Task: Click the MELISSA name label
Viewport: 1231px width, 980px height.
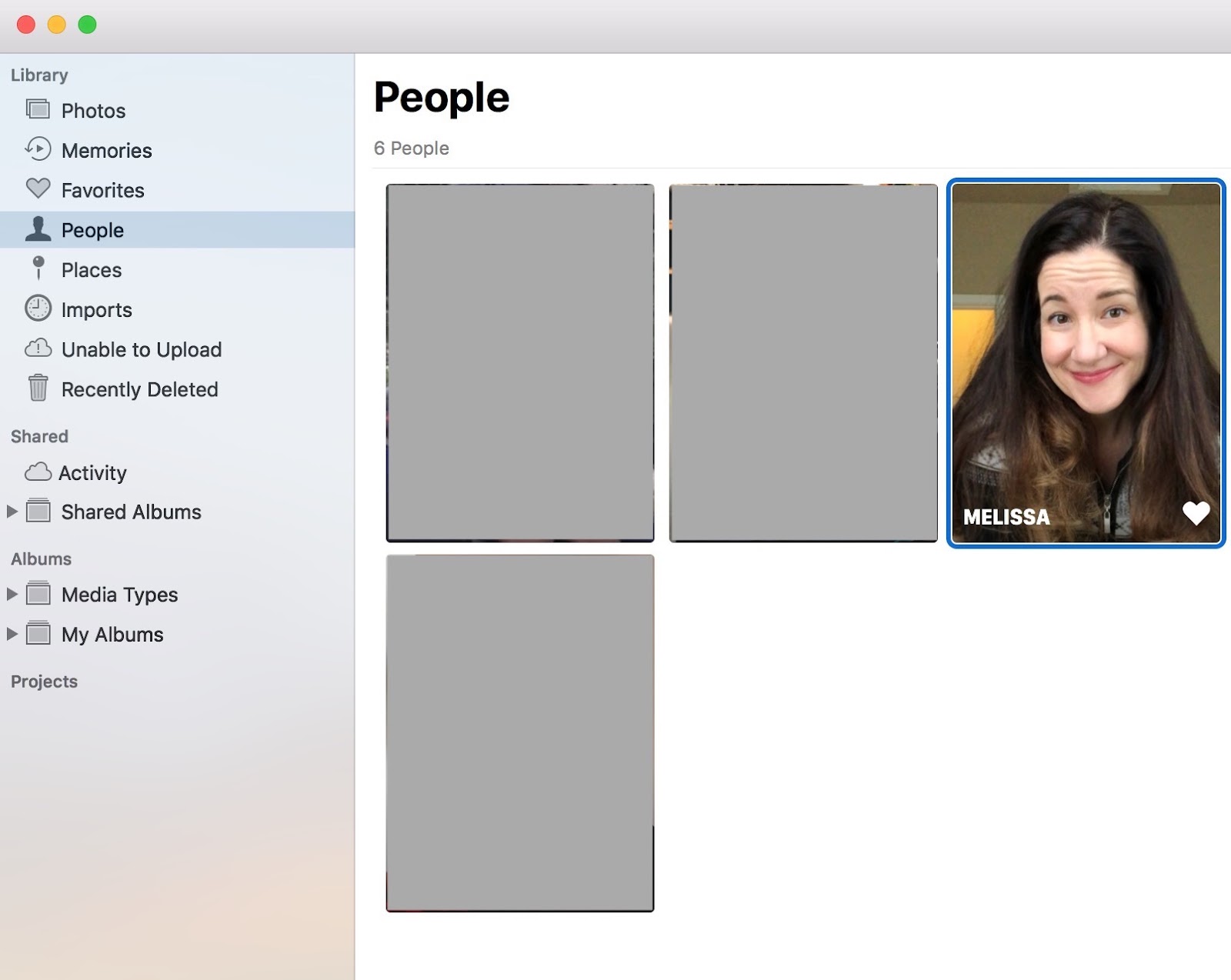Action: pos(1006,517)
